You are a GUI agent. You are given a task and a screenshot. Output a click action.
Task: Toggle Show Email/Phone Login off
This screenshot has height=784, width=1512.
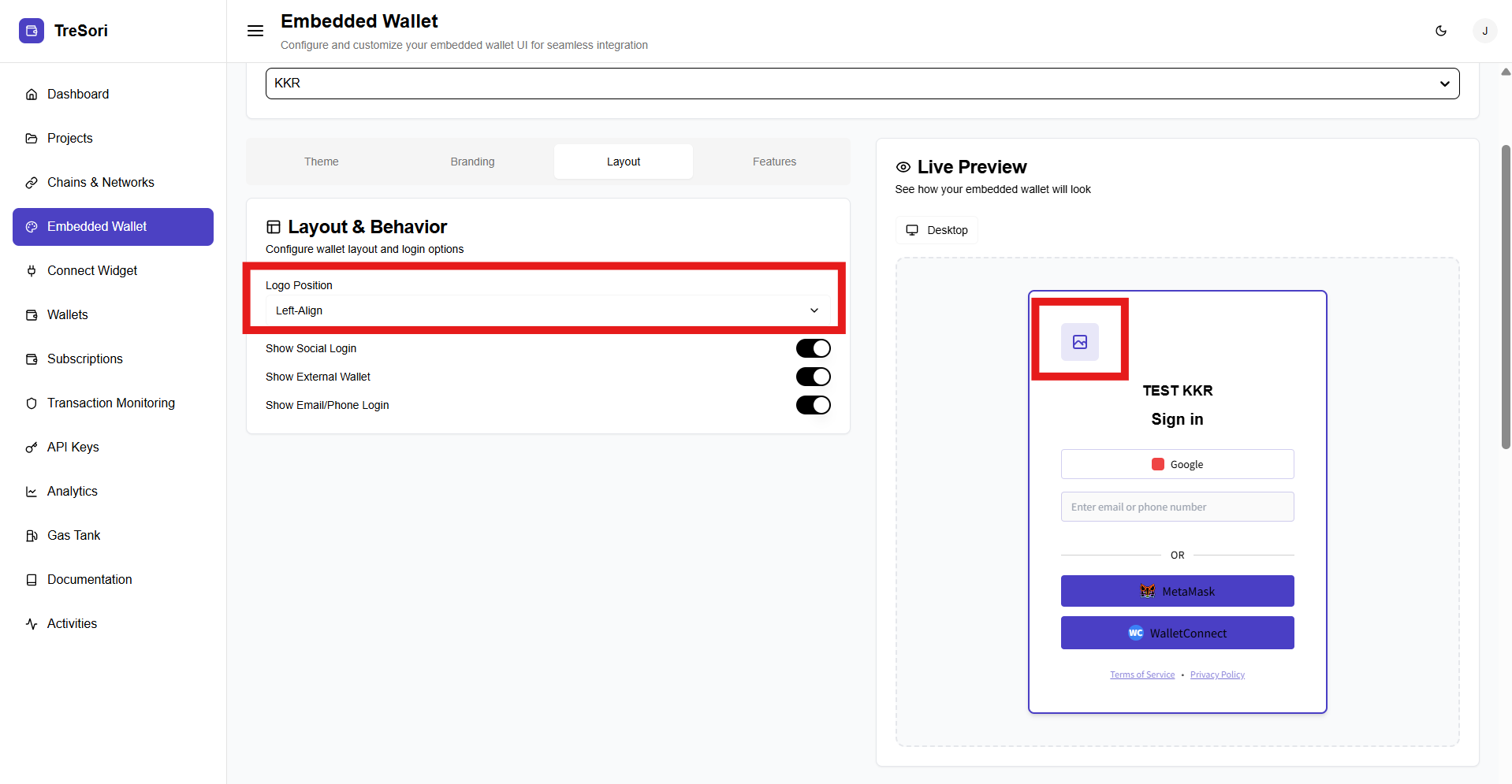813,405
